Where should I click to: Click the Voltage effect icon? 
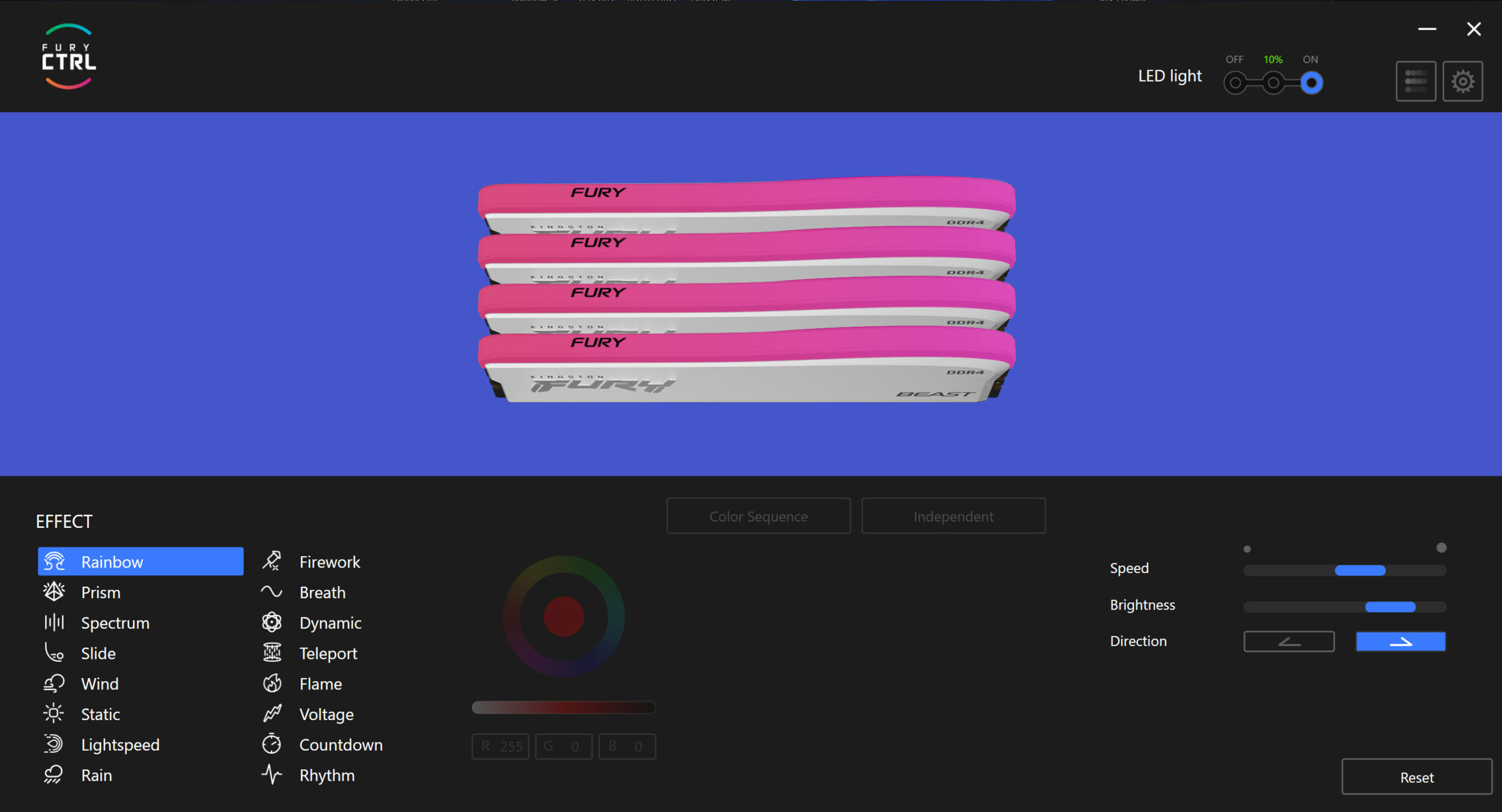[272, 714]
